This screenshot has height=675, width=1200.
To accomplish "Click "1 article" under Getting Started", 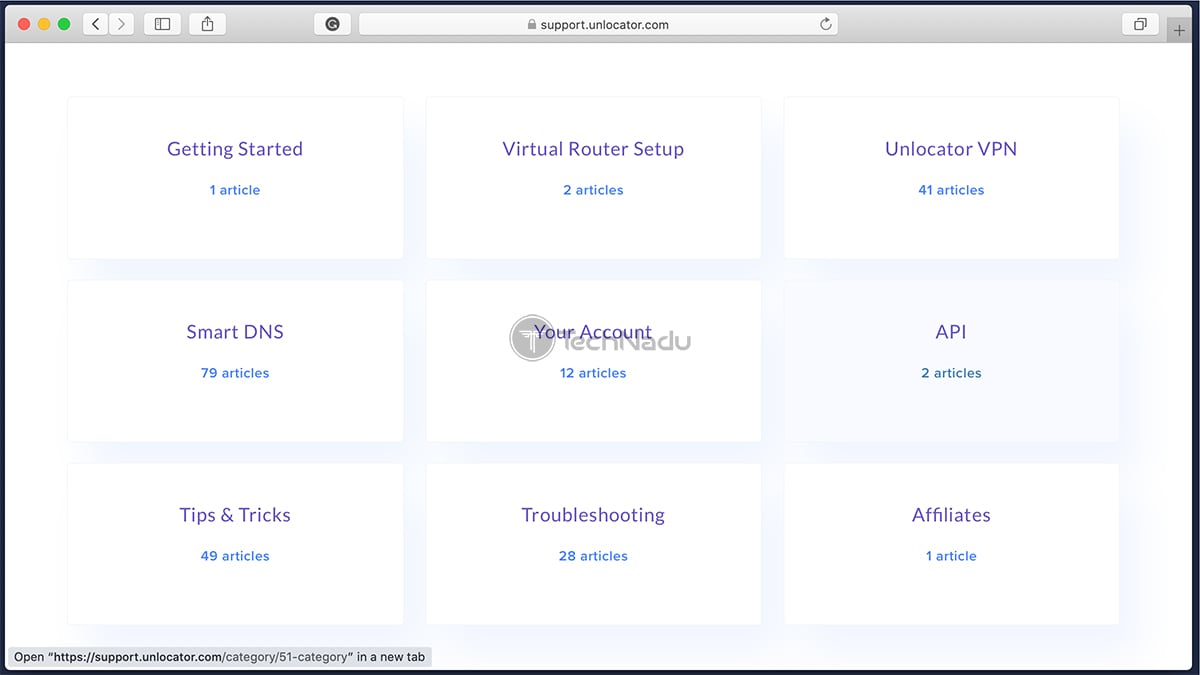I will click(x=235, y=190).
